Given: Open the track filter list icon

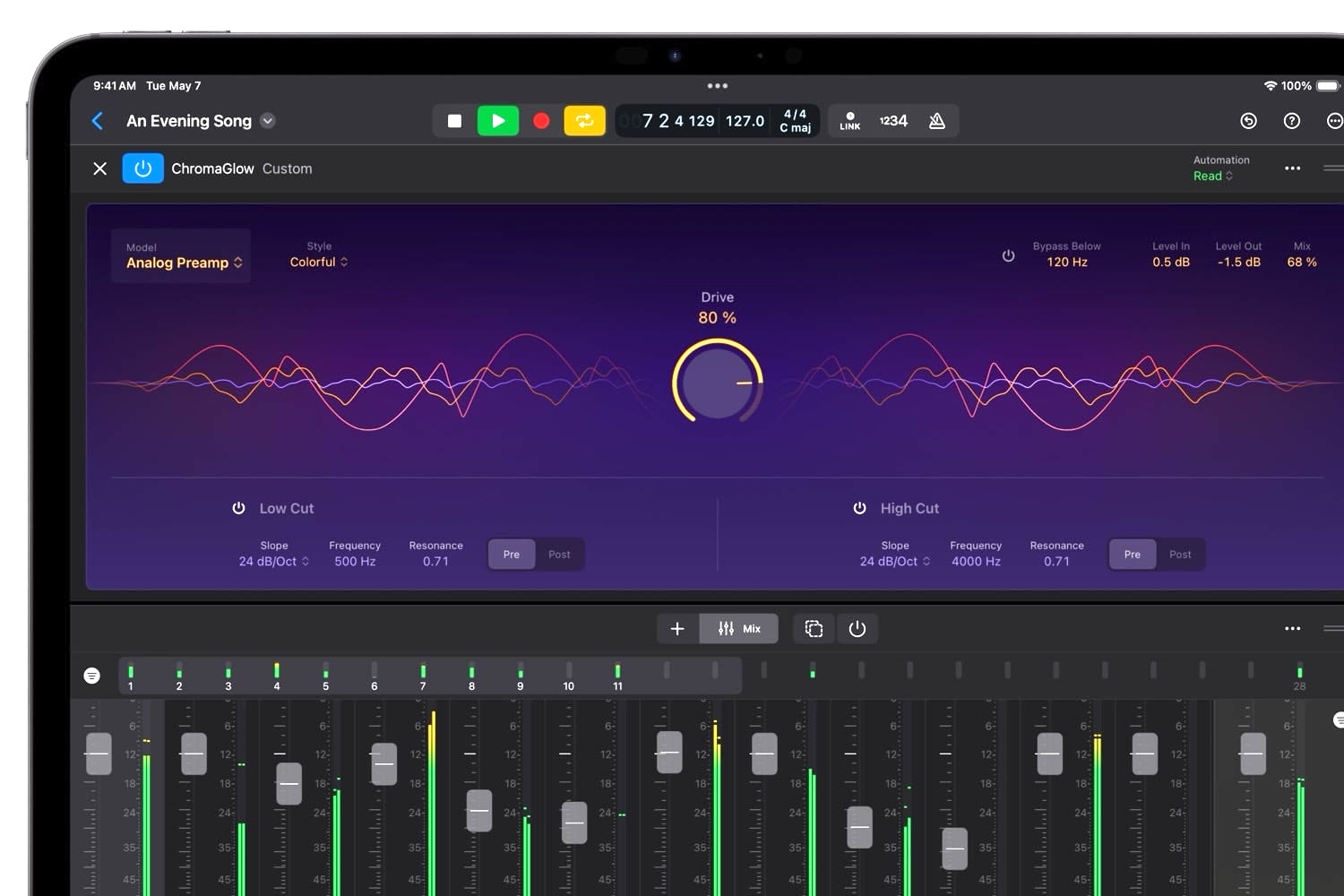Looking at the screenshot, I should point(91,676).
